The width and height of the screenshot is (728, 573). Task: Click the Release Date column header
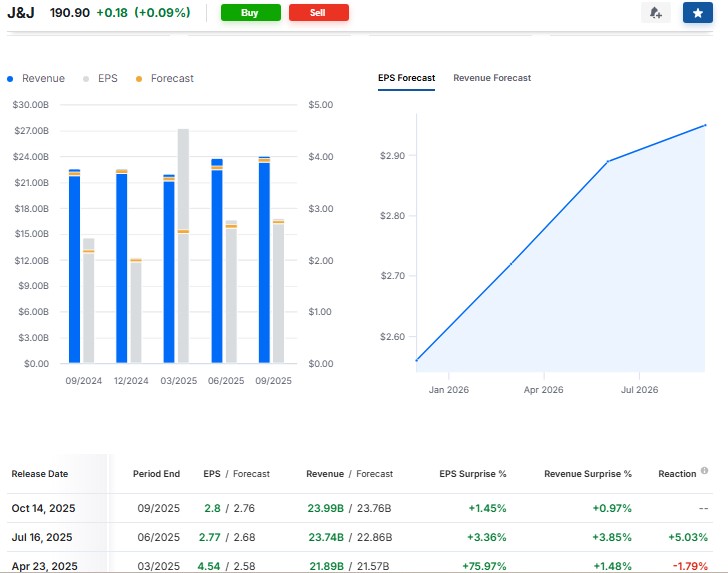click(x=38, y=474)
